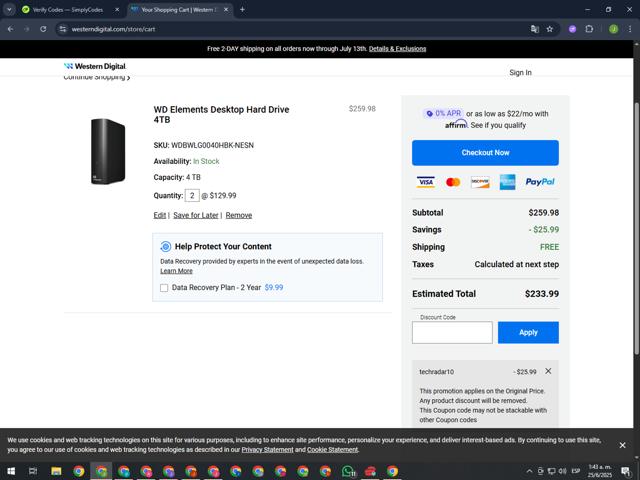Click the Estimated Total $233.99 value
Screen dimensions: 640x480
tap(542, 293)
